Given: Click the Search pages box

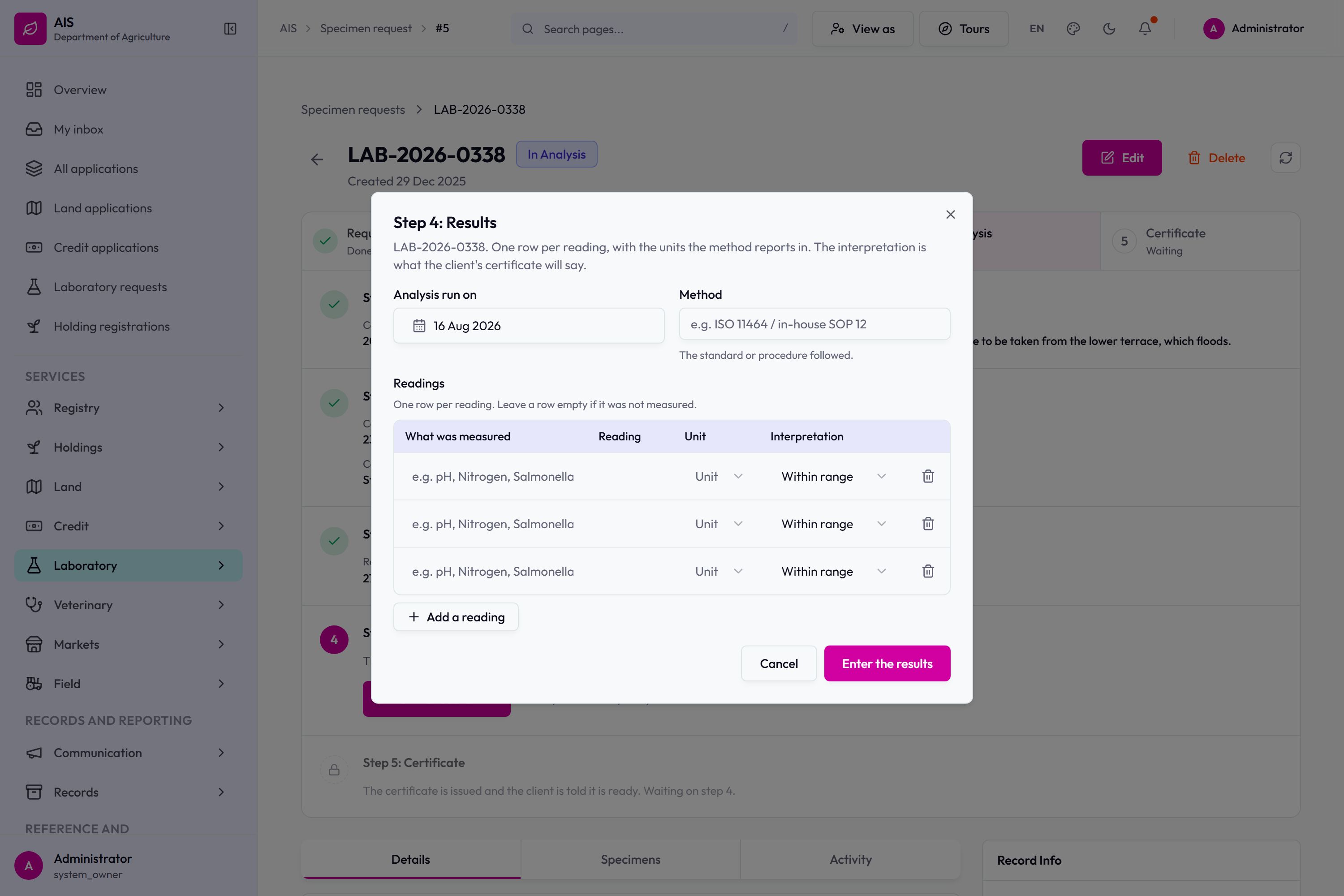Looking at the screenshot, I should (x=654, y=29).
